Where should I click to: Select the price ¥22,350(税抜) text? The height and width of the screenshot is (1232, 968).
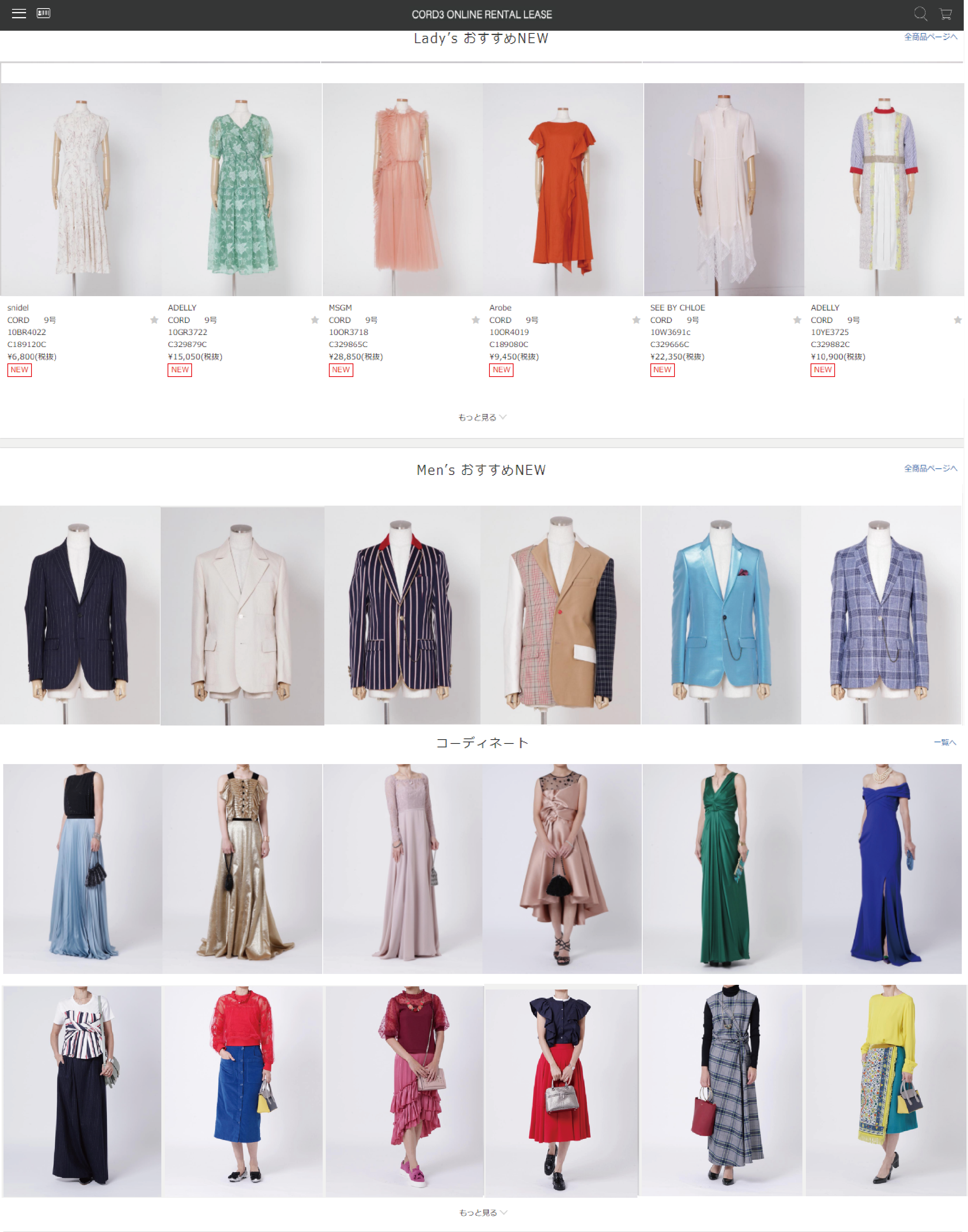click(x=677, y=357)
